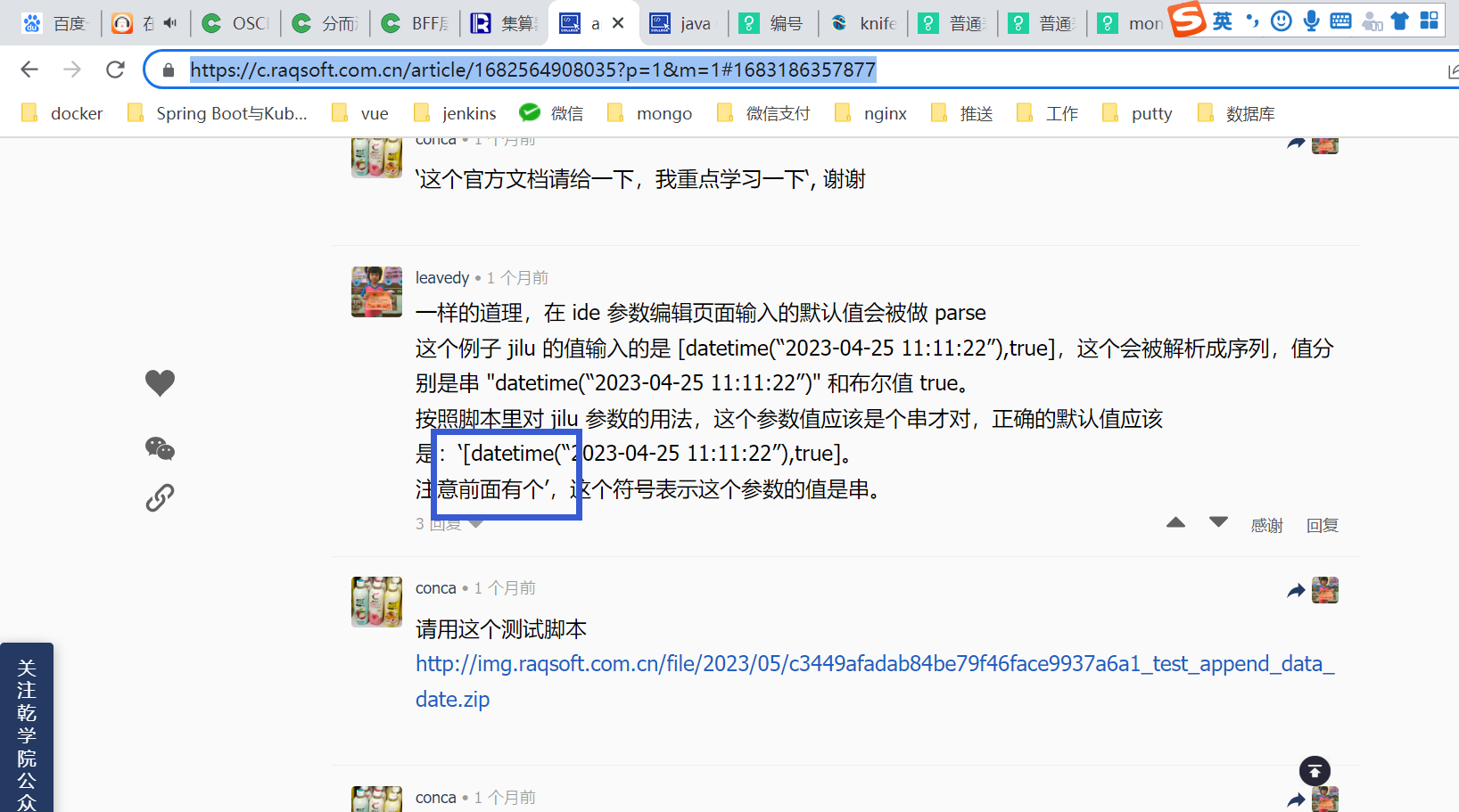Jump back to top of page

[x=1315, y=771]
